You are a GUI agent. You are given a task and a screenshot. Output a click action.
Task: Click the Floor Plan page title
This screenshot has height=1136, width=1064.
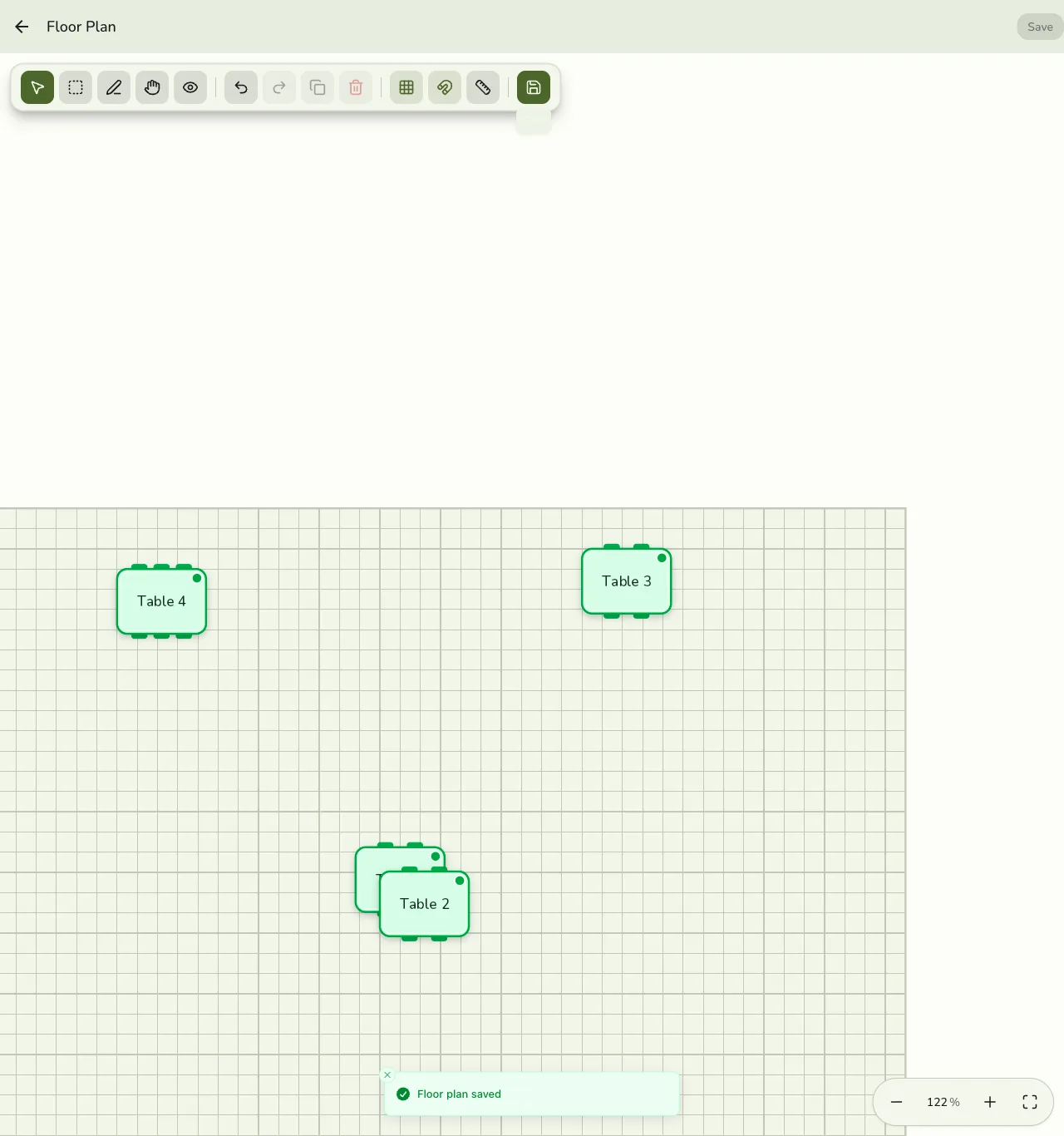81,27
